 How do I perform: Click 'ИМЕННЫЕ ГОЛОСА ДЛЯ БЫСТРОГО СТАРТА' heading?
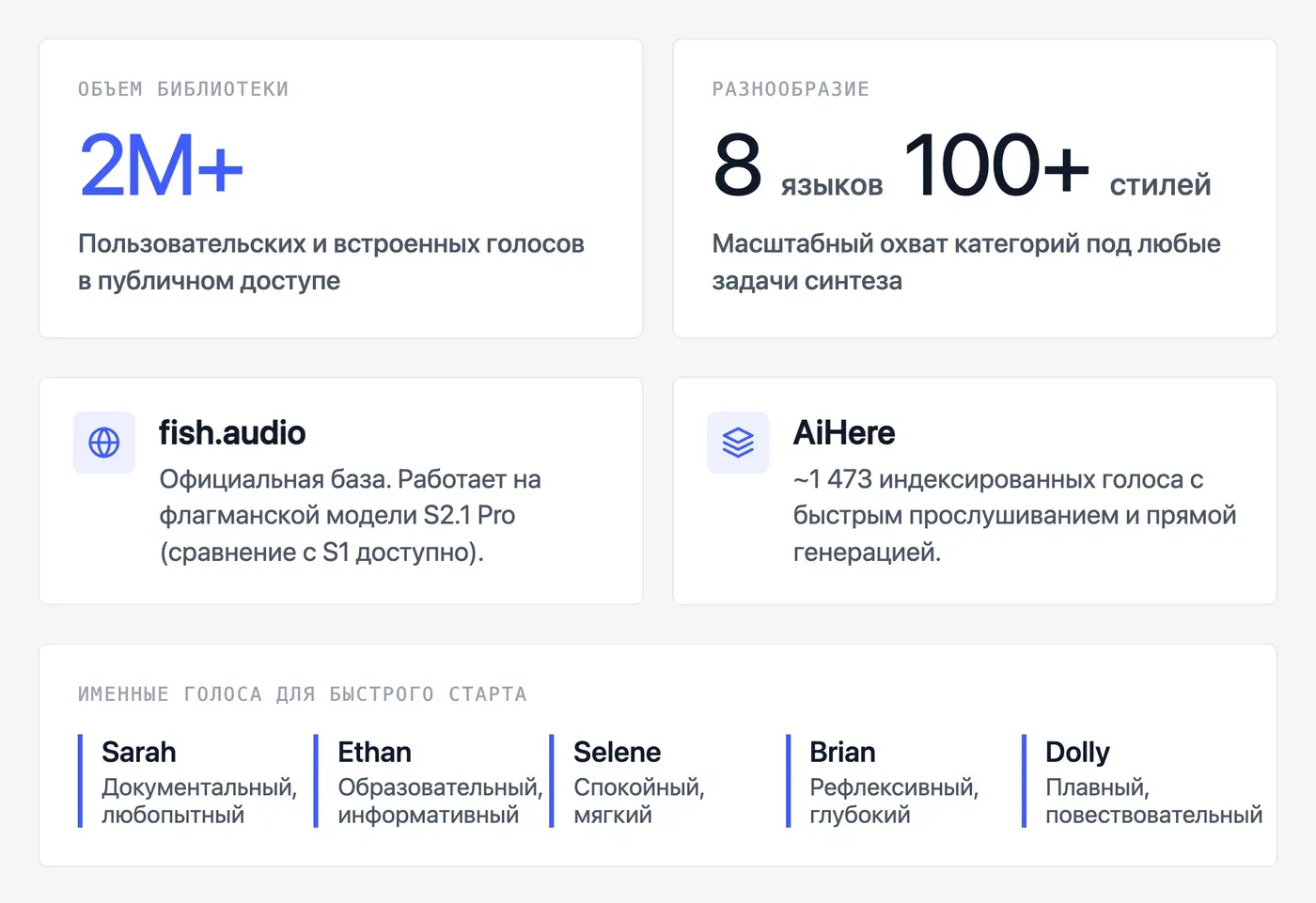point(302,694)
